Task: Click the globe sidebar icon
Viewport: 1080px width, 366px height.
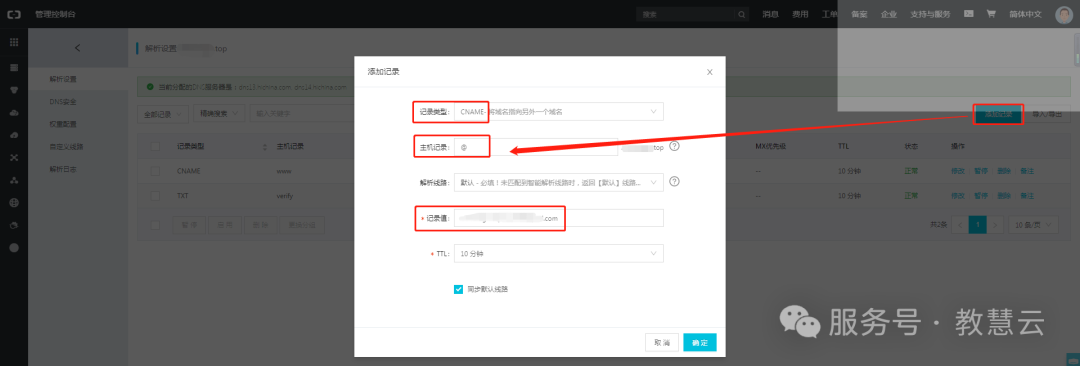Action: 14,203
